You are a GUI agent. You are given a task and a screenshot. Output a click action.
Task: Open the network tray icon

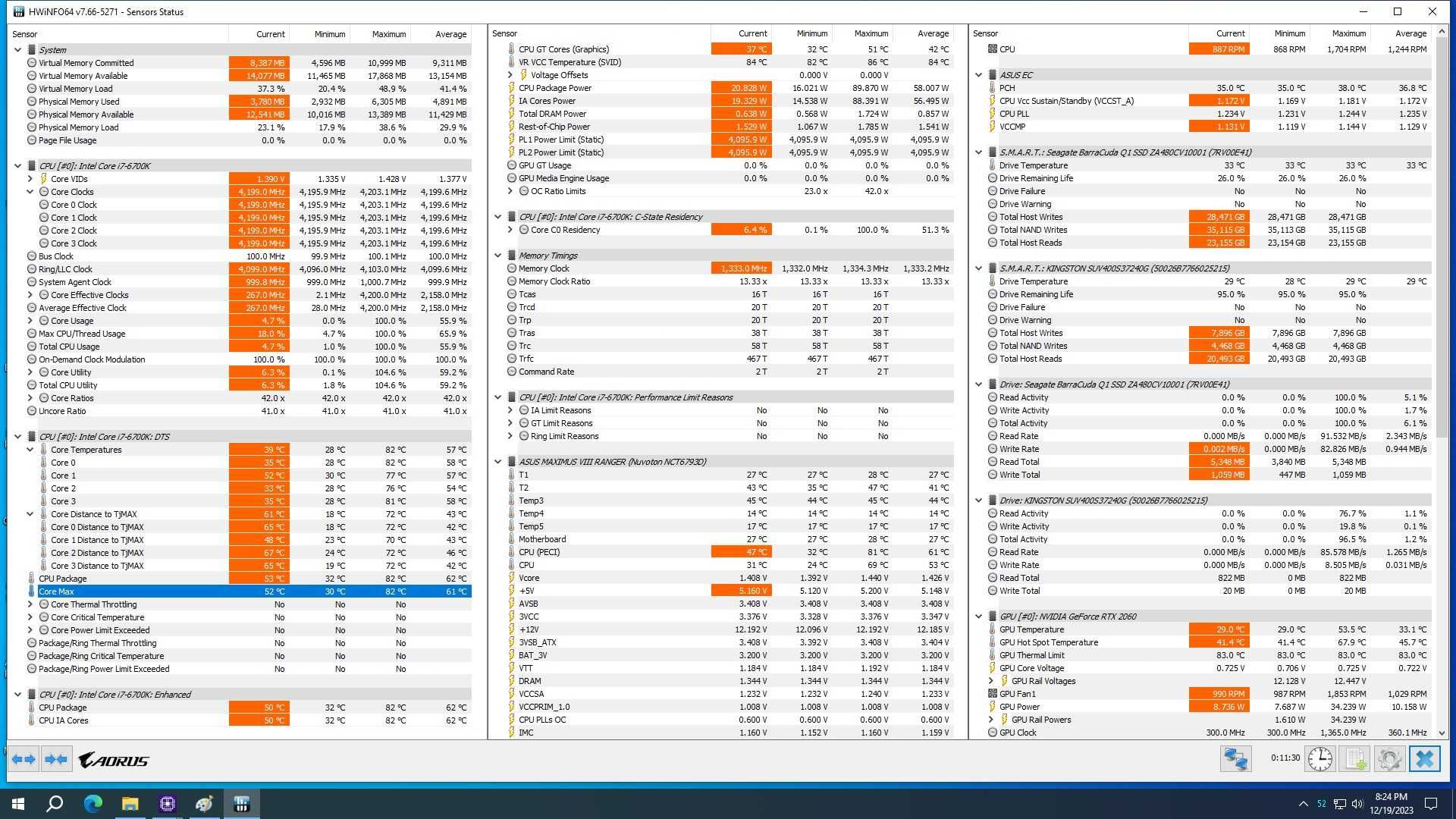1340,804
